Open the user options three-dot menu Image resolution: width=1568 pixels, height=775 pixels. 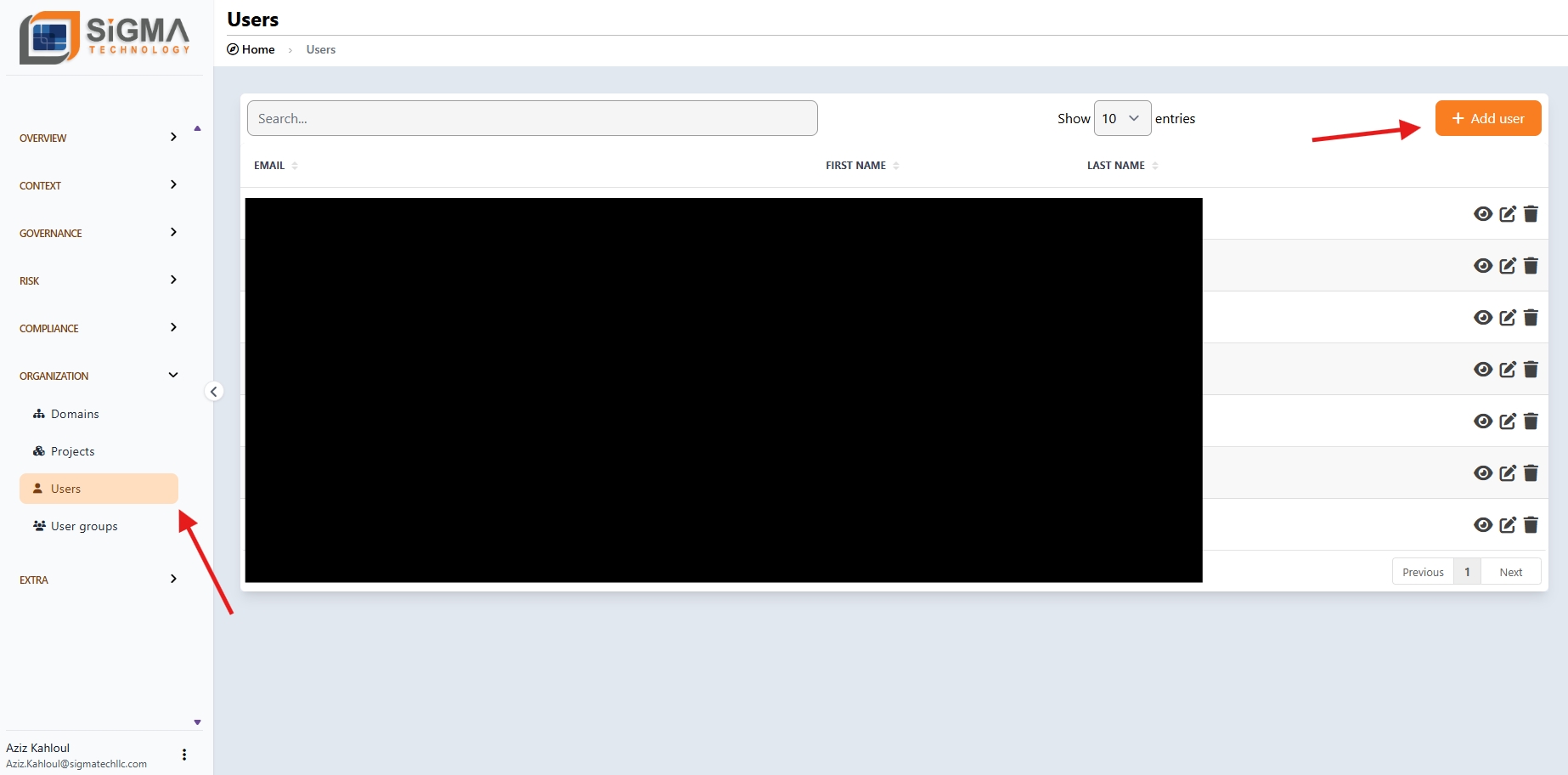(184, 755)
